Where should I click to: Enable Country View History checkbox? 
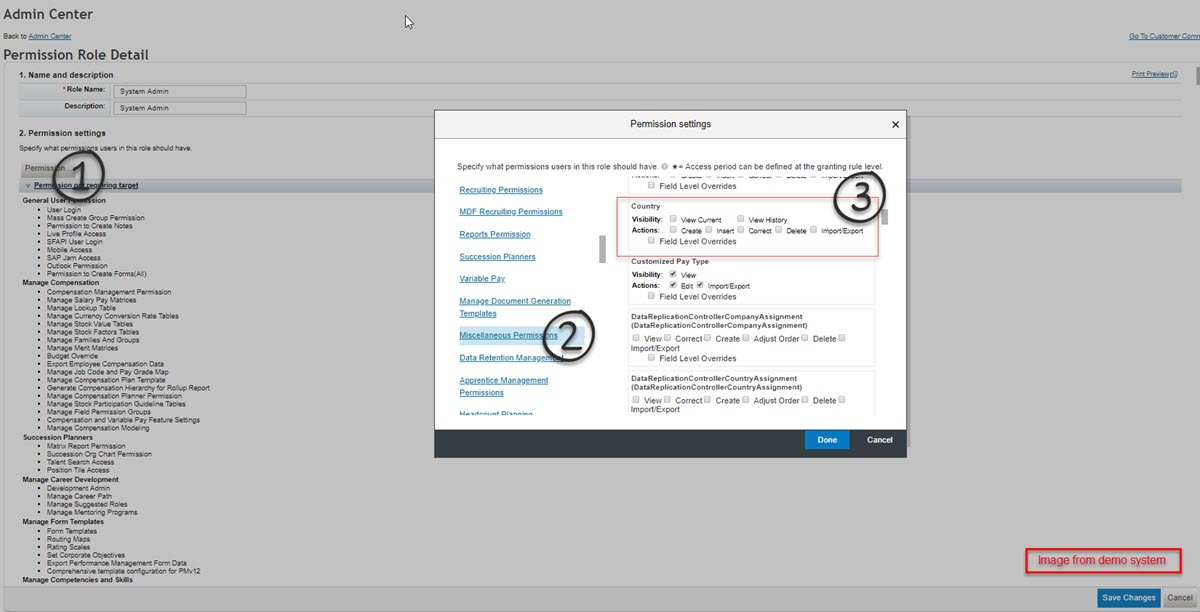click(x=741, y=218)
